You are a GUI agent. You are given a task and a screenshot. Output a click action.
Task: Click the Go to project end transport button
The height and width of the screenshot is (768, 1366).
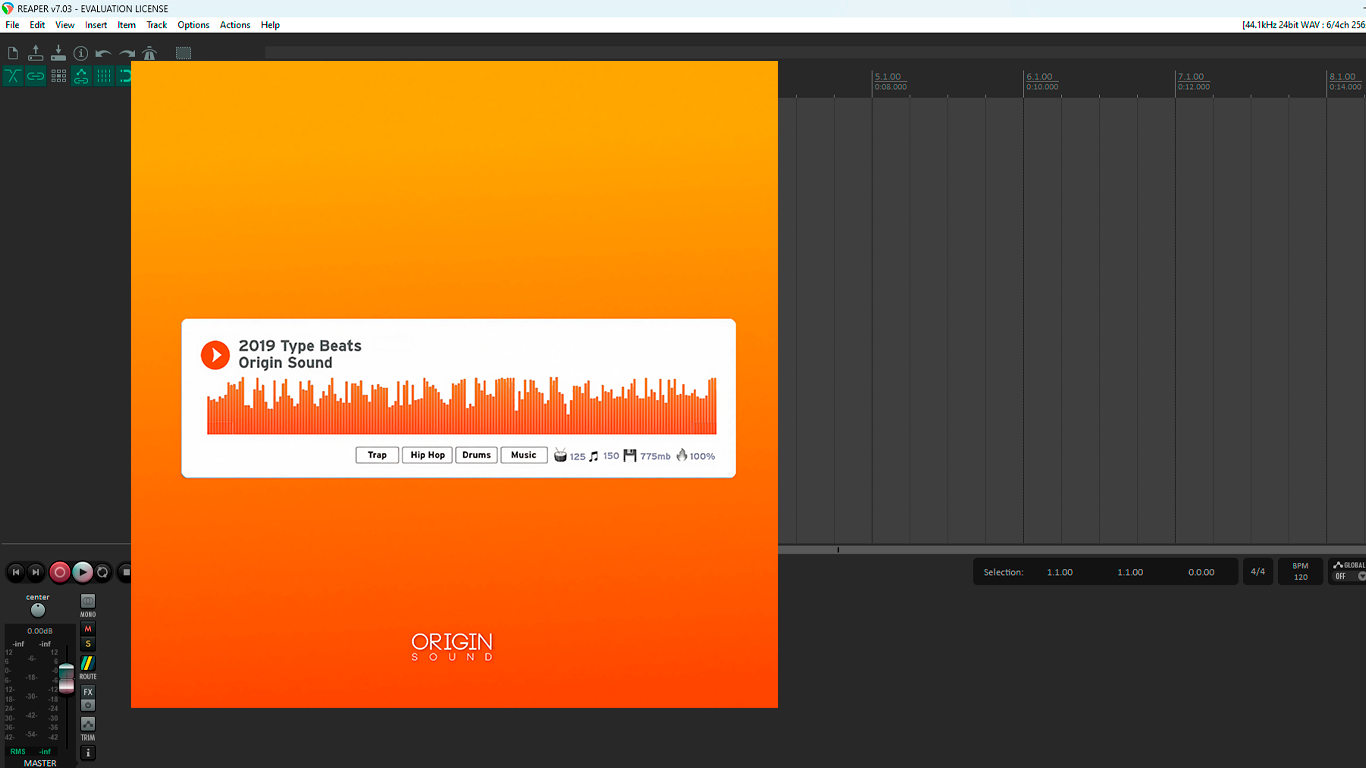36,572
